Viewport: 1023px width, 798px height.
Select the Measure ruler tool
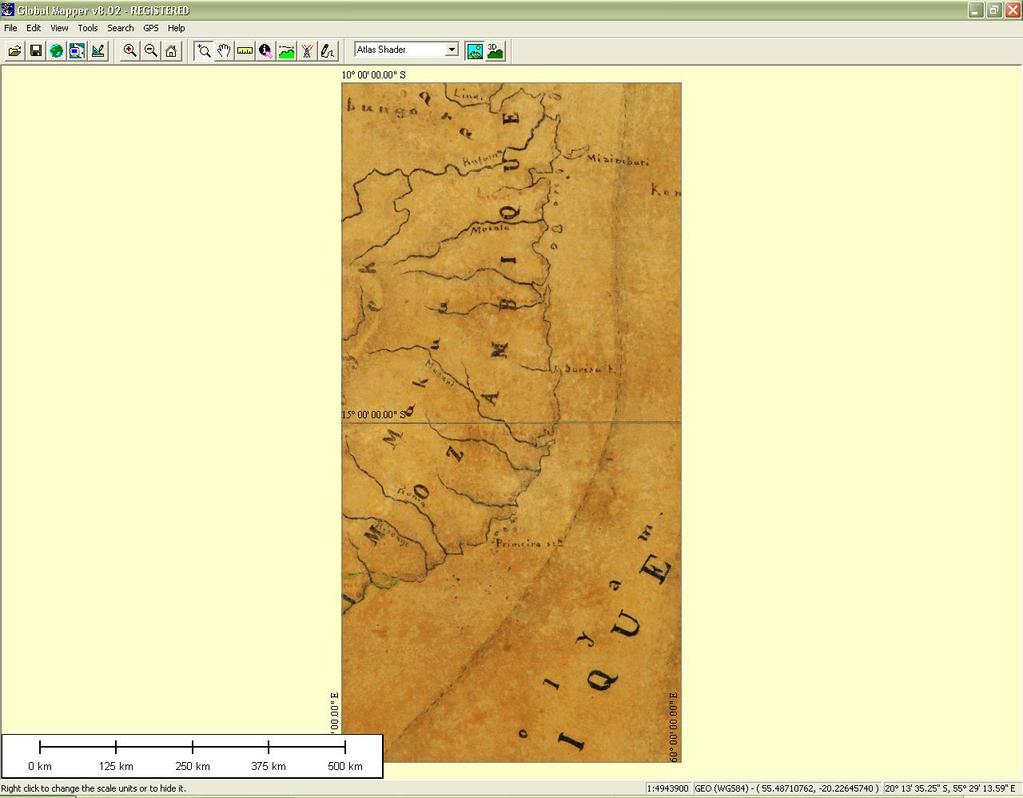point(245,51)
